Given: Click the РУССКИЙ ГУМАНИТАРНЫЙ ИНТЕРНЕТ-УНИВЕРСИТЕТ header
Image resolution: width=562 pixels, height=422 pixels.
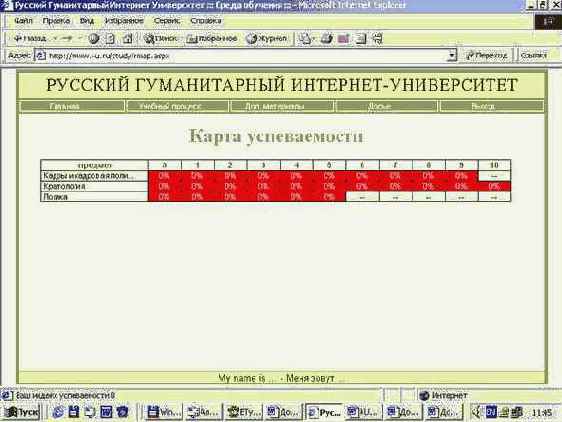Looking at the screenshot, I should click(282, 85).
